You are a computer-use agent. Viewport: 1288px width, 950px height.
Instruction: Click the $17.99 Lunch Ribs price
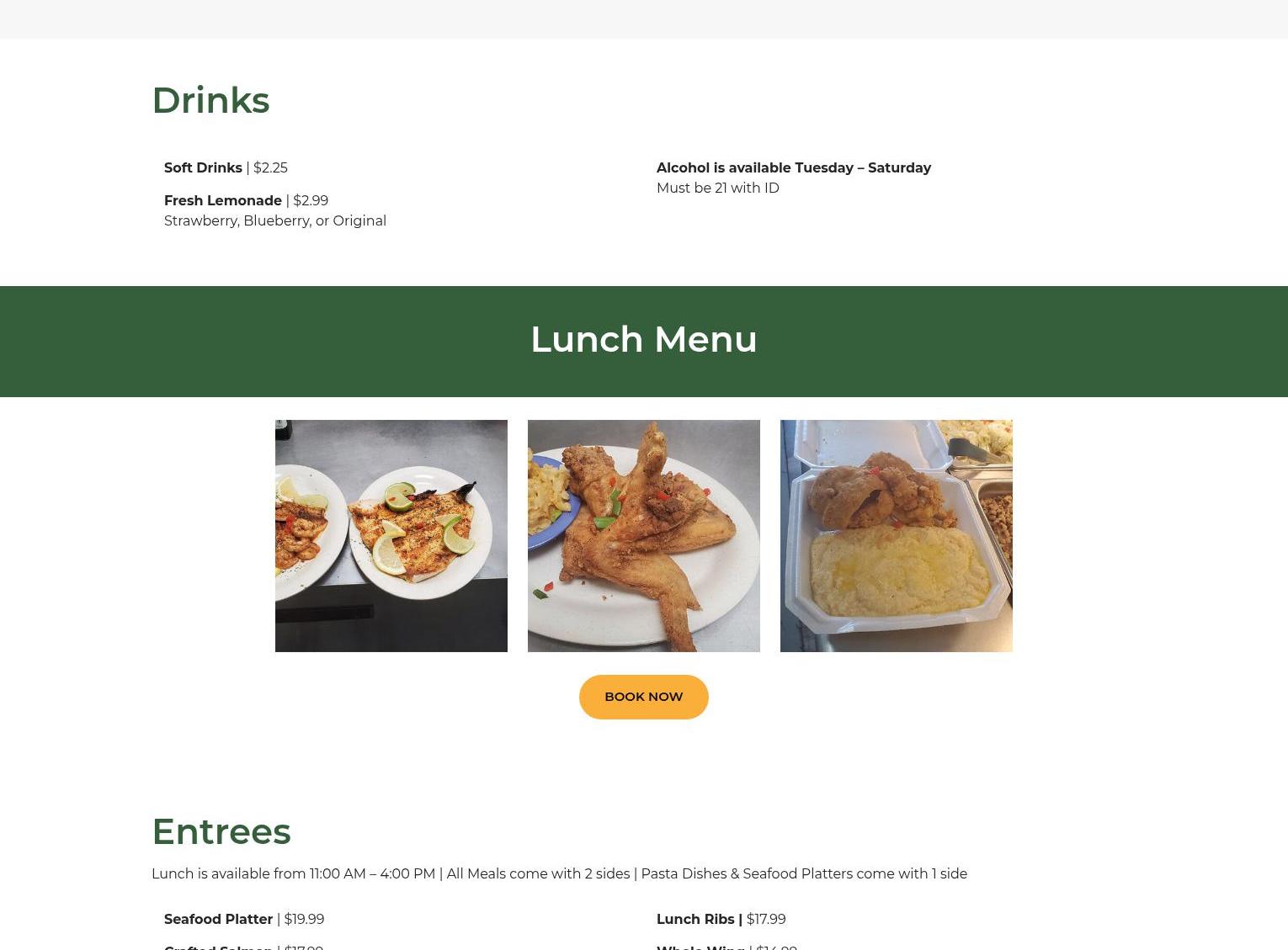coord(766,919)
